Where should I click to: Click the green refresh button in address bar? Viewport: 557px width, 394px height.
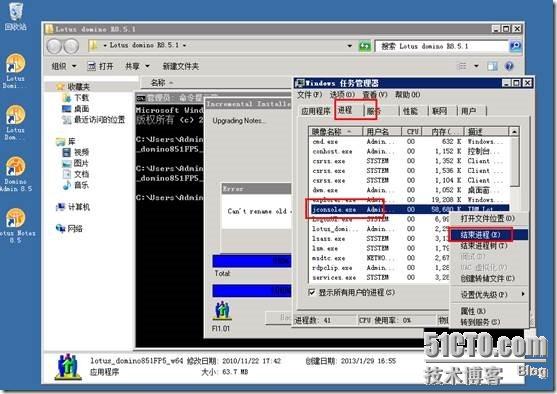coord(364,46)
